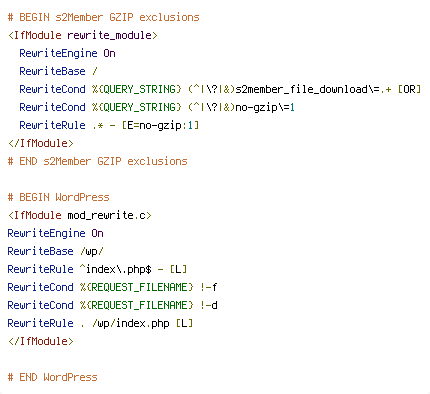This screenshot has height=394, width=430.
Task: Click 'RewriteEngine On' in s2Member block
Action: (67, 53)
